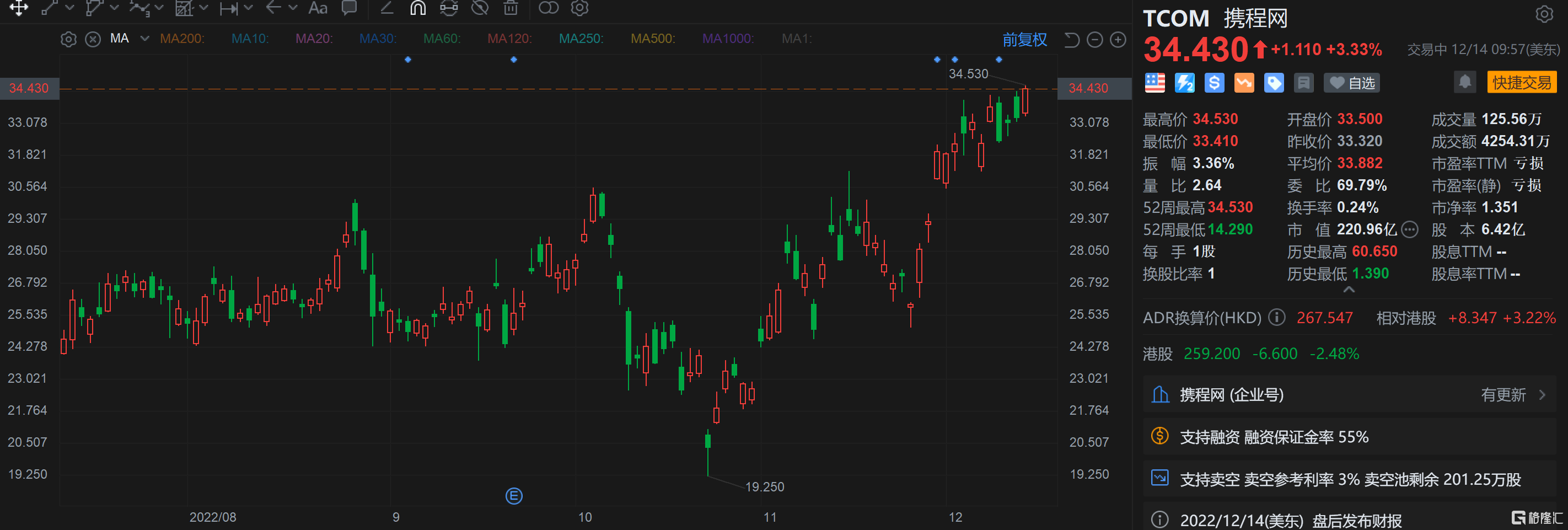
Task: Select the MA200 legend label
Action: coord(182,39)
